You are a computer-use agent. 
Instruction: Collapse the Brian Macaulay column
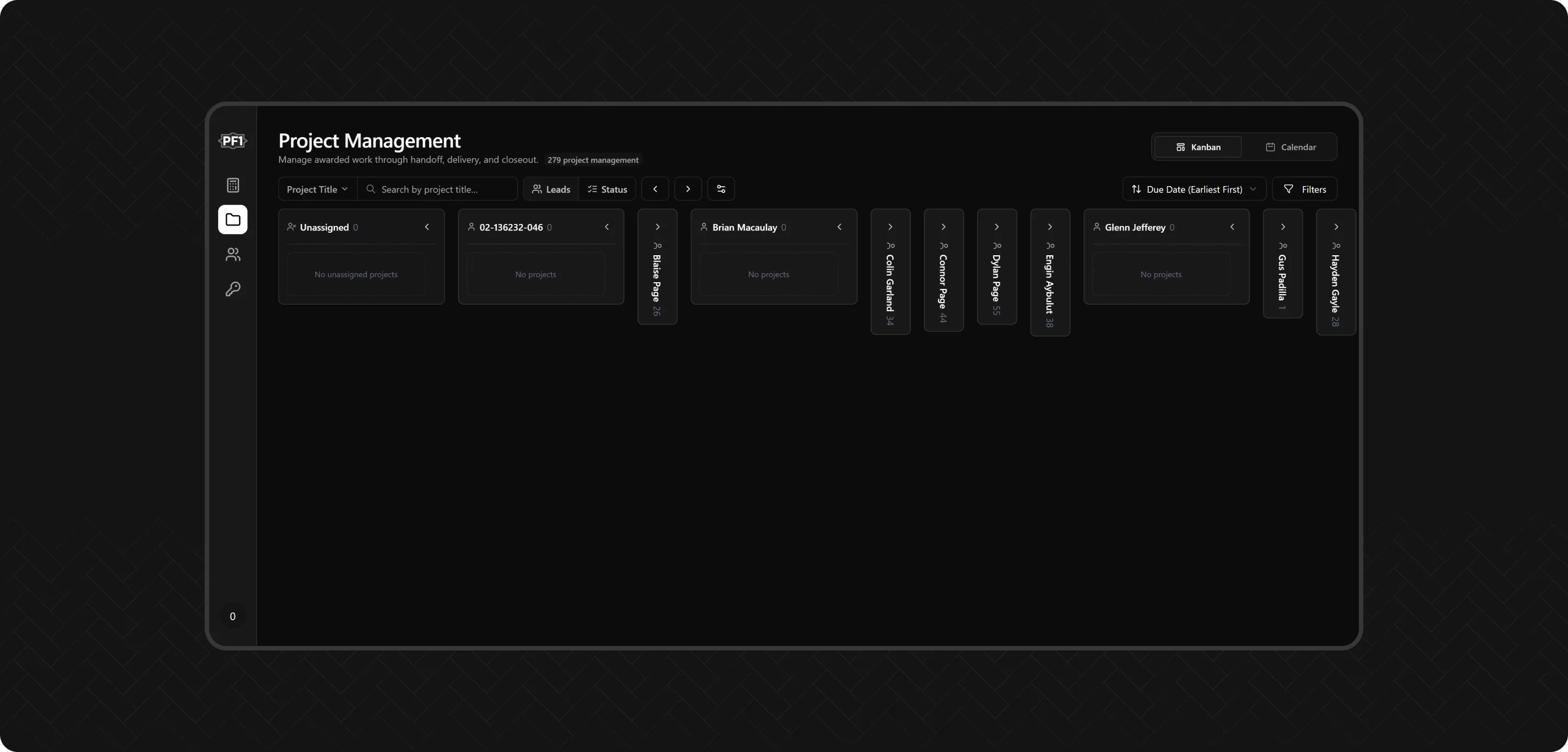click(x=839, y=227)
